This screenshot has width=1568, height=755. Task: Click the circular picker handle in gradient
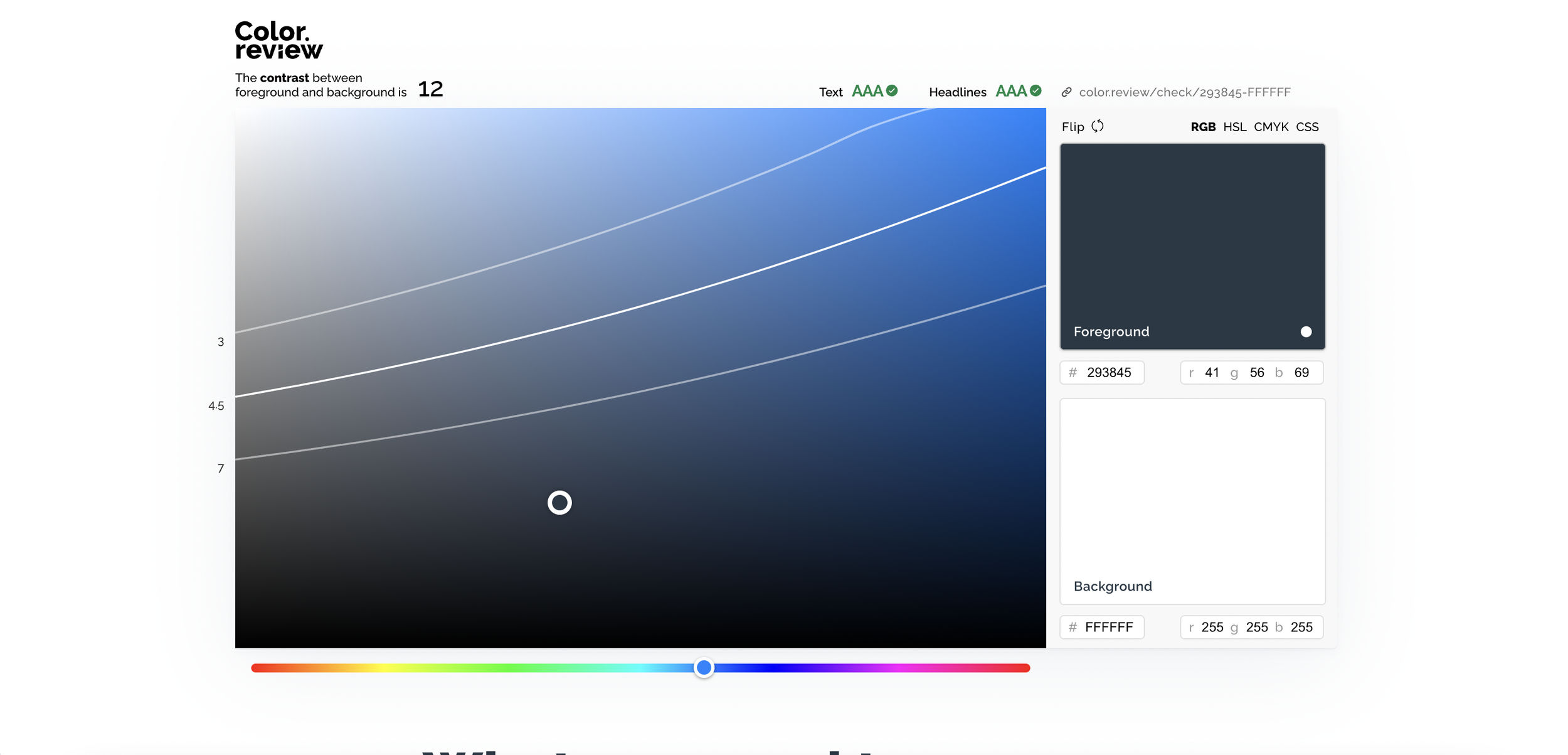(559, 502)
